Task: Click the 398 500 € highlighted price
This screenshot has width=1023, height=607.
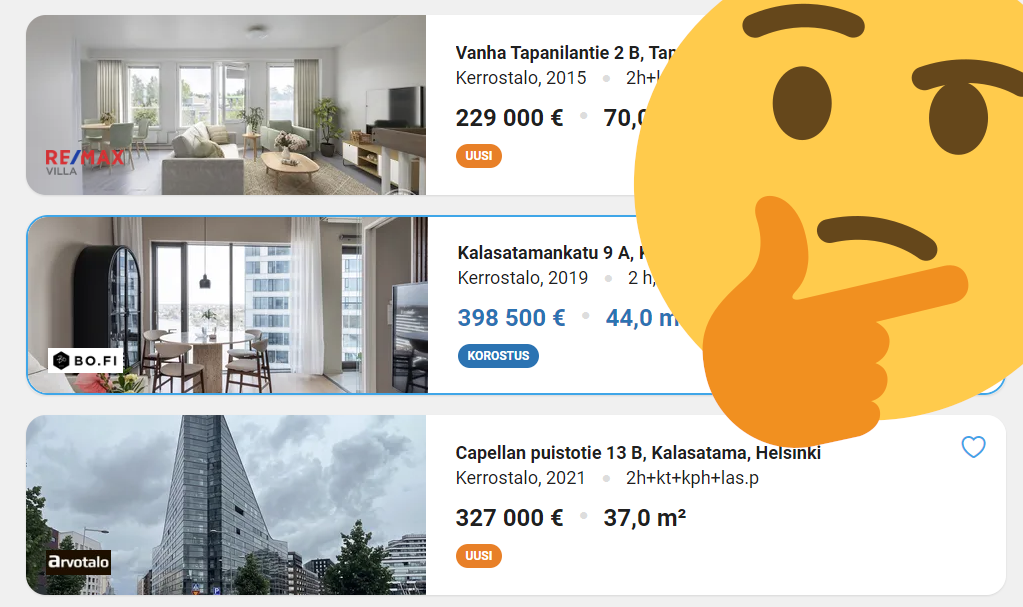Action: pyautogui.click(x=512, y=318)
